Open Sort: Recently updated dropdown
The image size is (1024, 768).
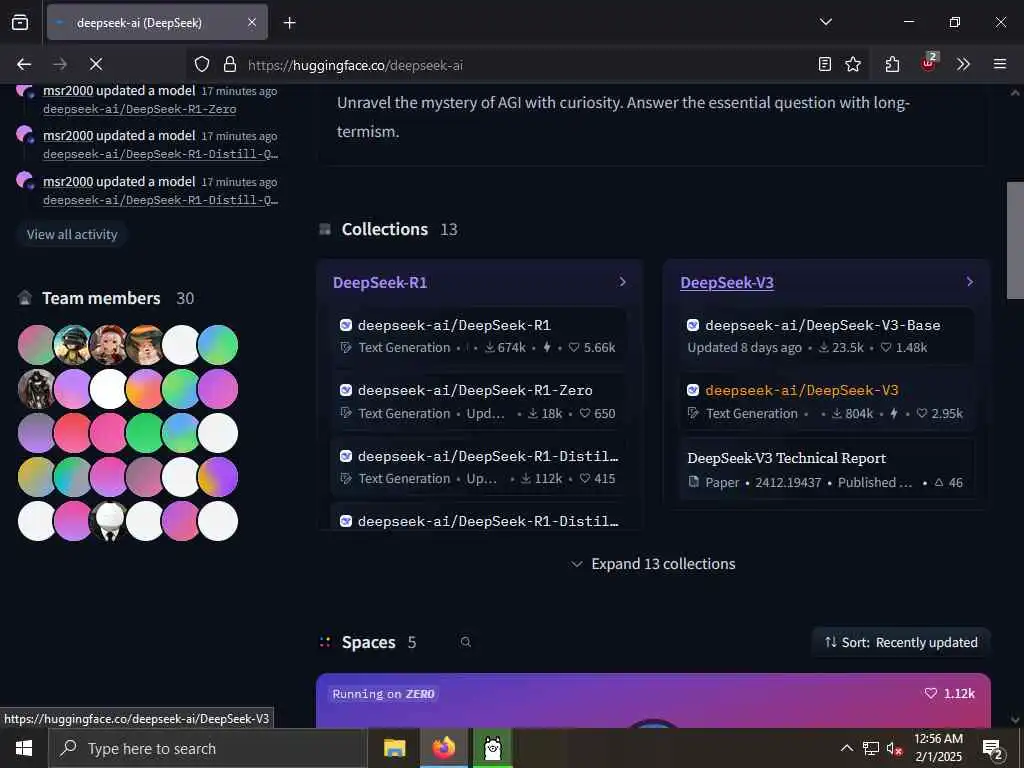[x=901, y=642]
